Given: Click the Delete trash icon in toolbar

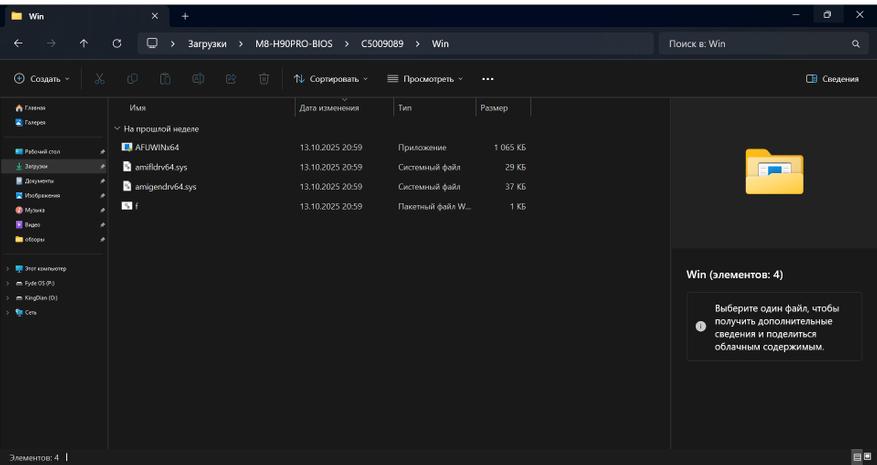Looking at the screenshot, I should point(263,79).
